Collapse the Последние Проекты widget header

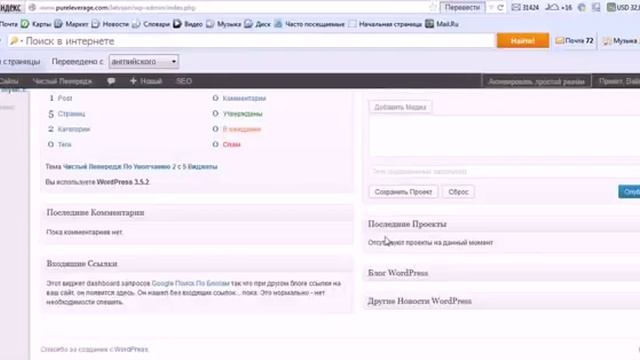[x=502, y=224]
